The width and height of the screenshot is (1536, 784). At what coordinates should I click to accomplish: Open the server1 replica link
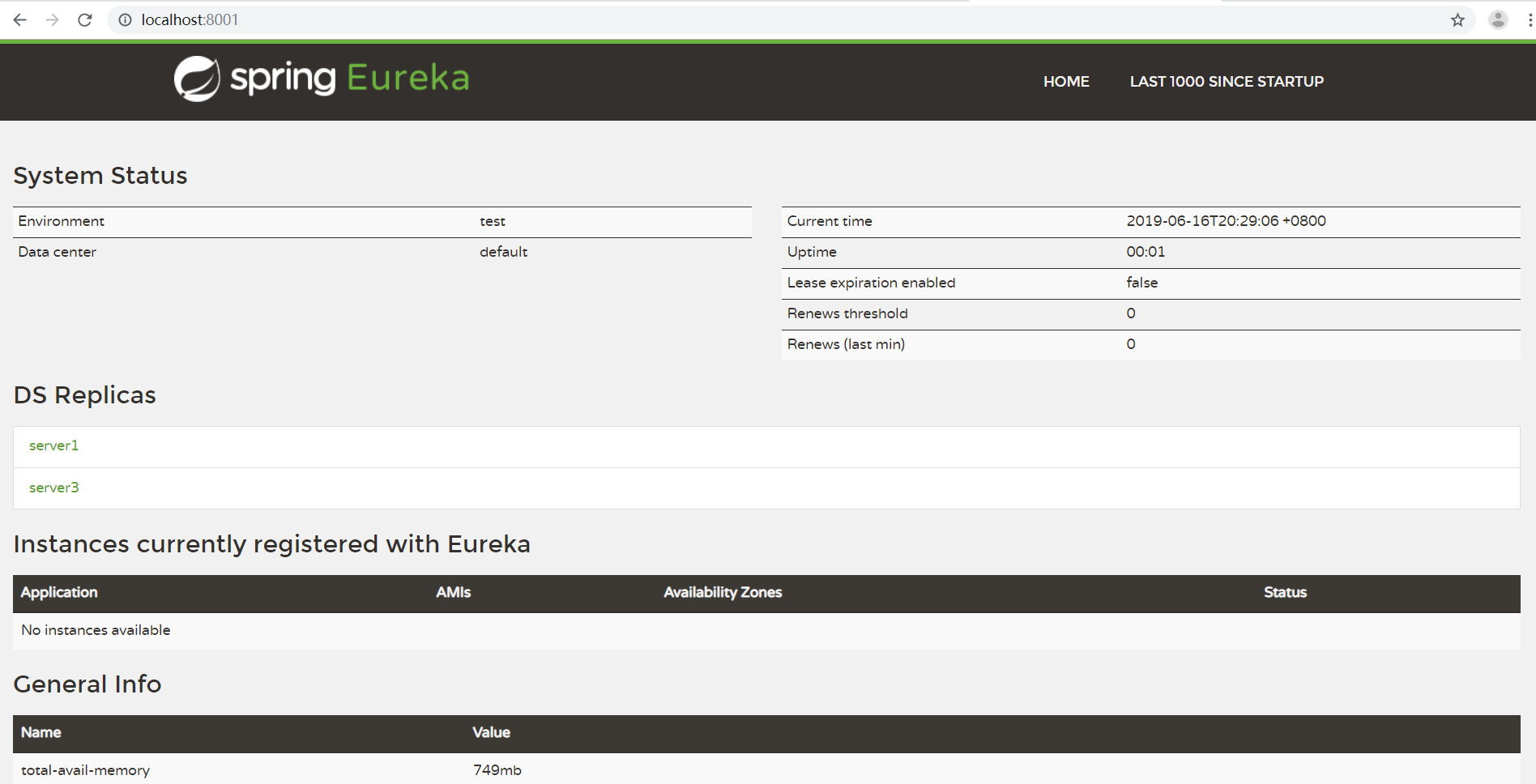pos(54,445)
